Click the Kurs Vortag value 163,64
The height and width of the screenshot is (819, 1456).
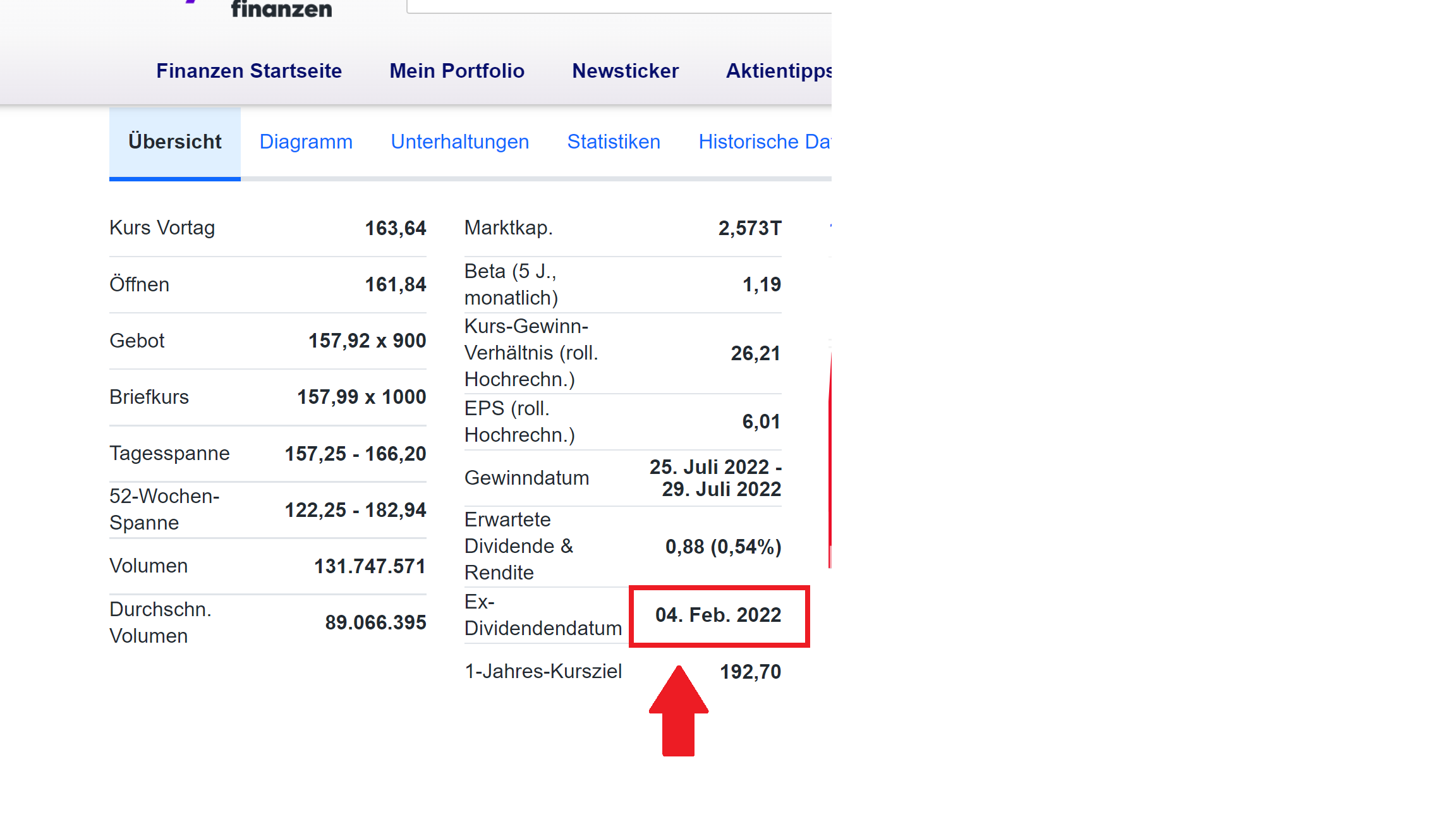396,228
